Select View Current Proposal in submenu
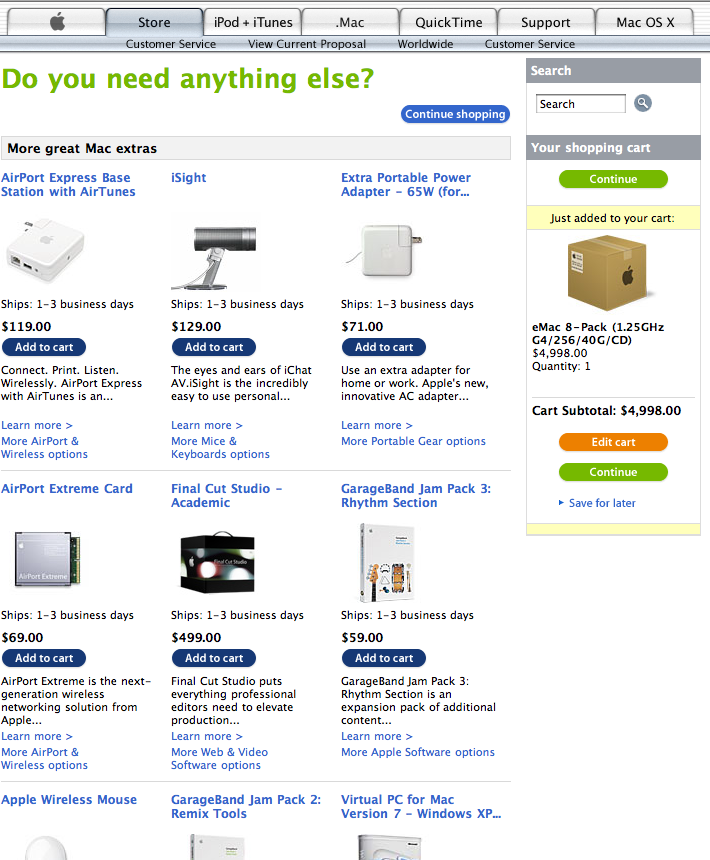 [x=306, y=44]
